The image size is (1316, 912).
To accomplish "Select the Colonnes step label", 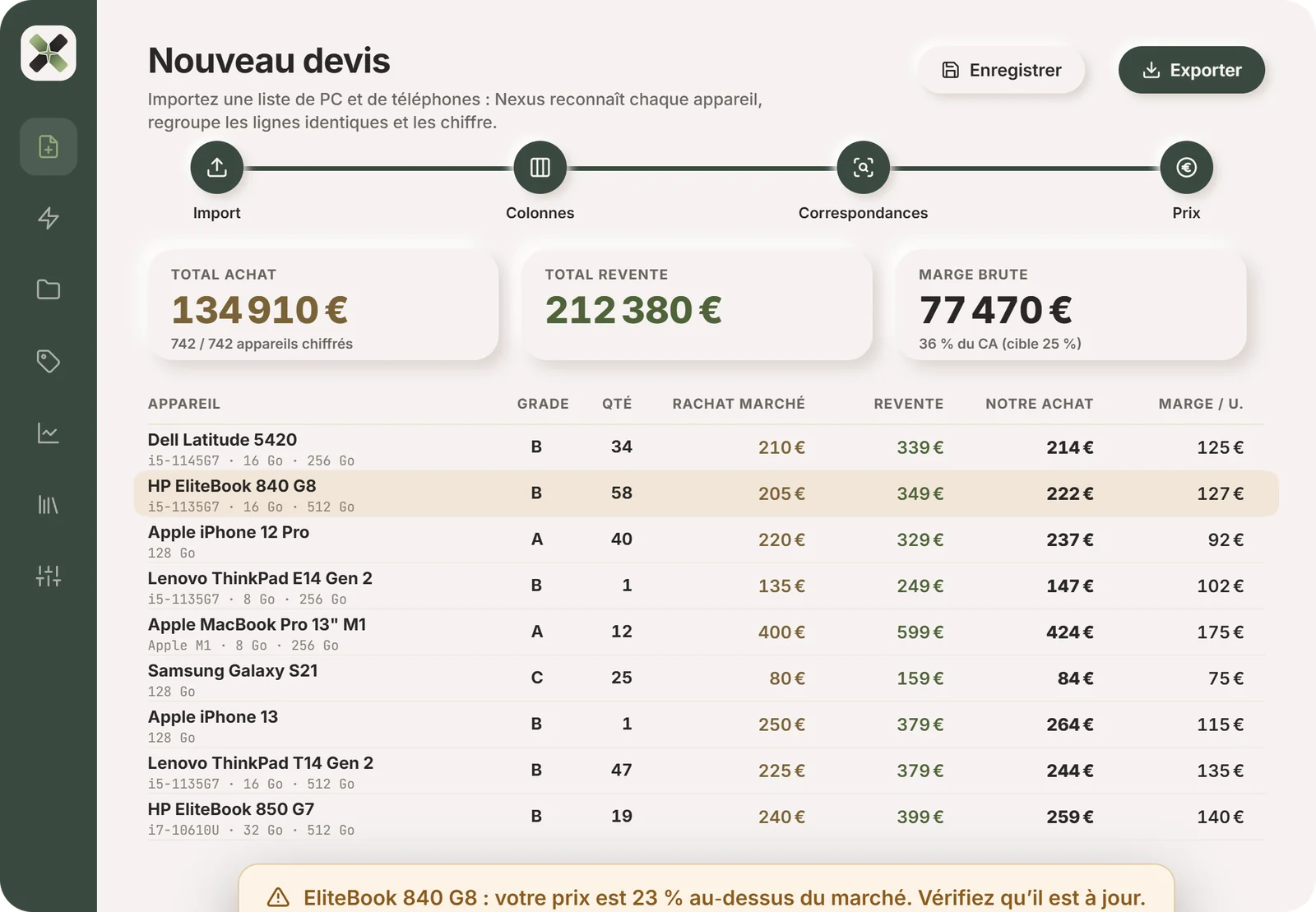I will [540, 213].
